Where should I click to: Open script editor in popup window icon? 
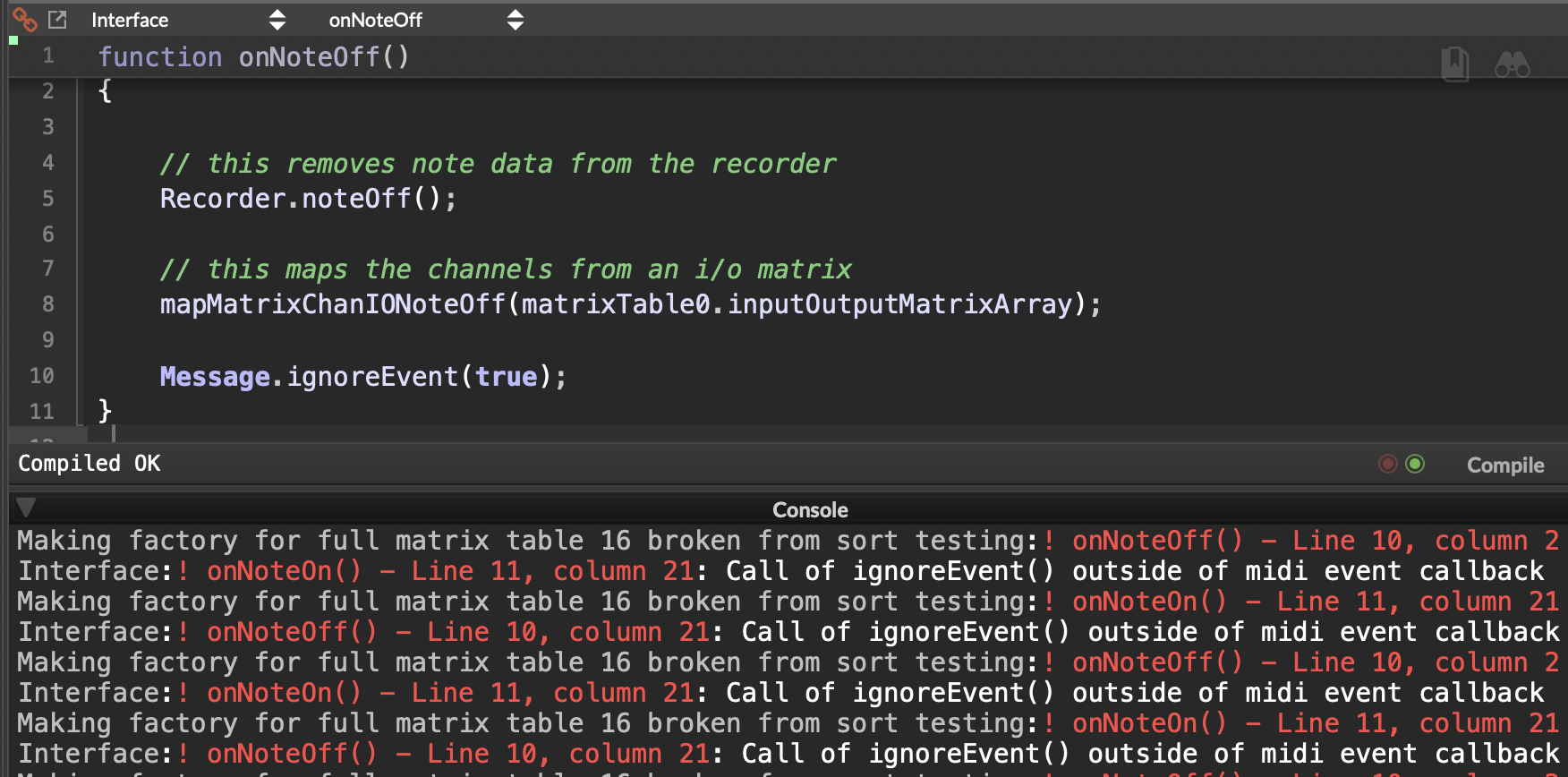pos(58,19)
